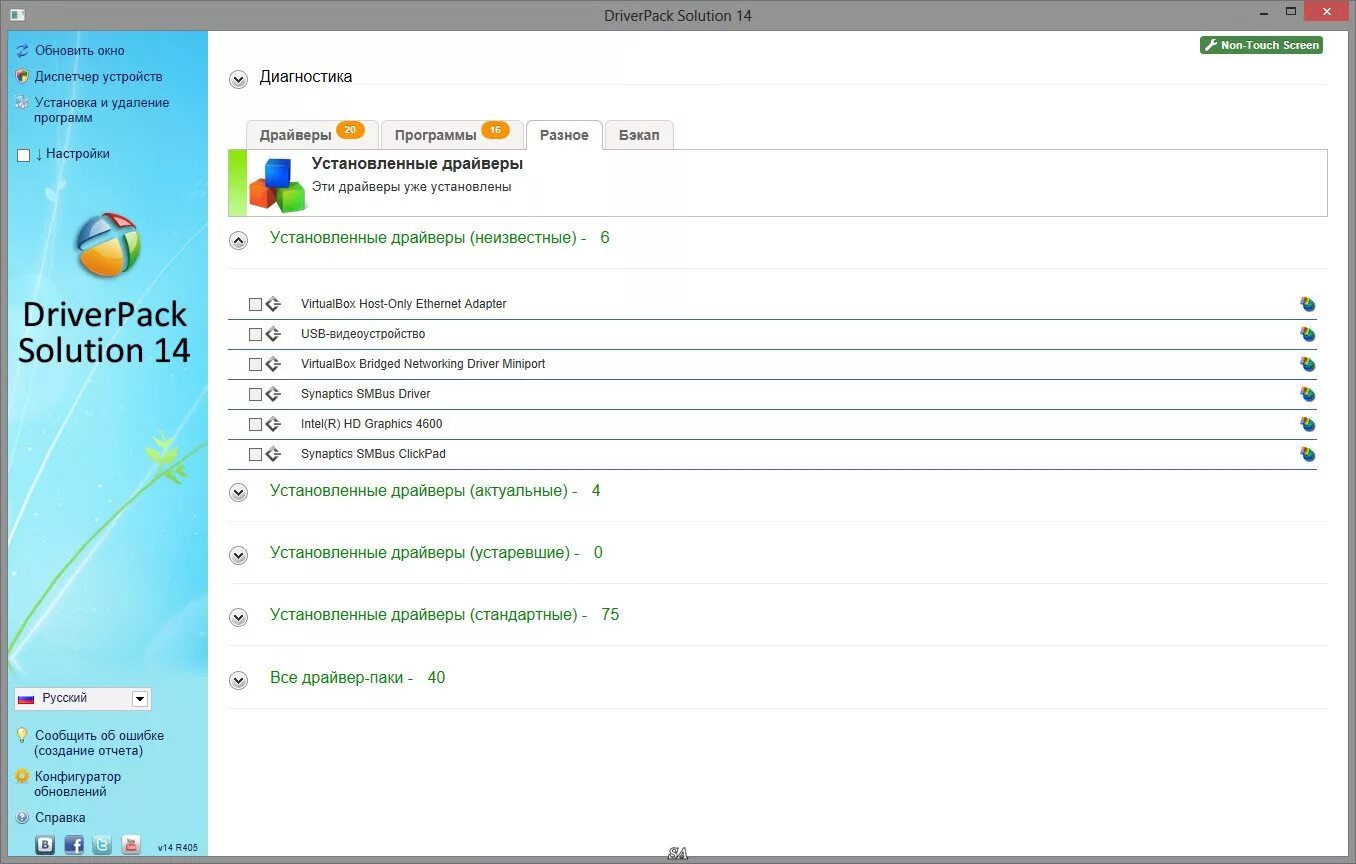
Task: Click the Все драйвер-паки heading text
Action: [x=341, y=678]
